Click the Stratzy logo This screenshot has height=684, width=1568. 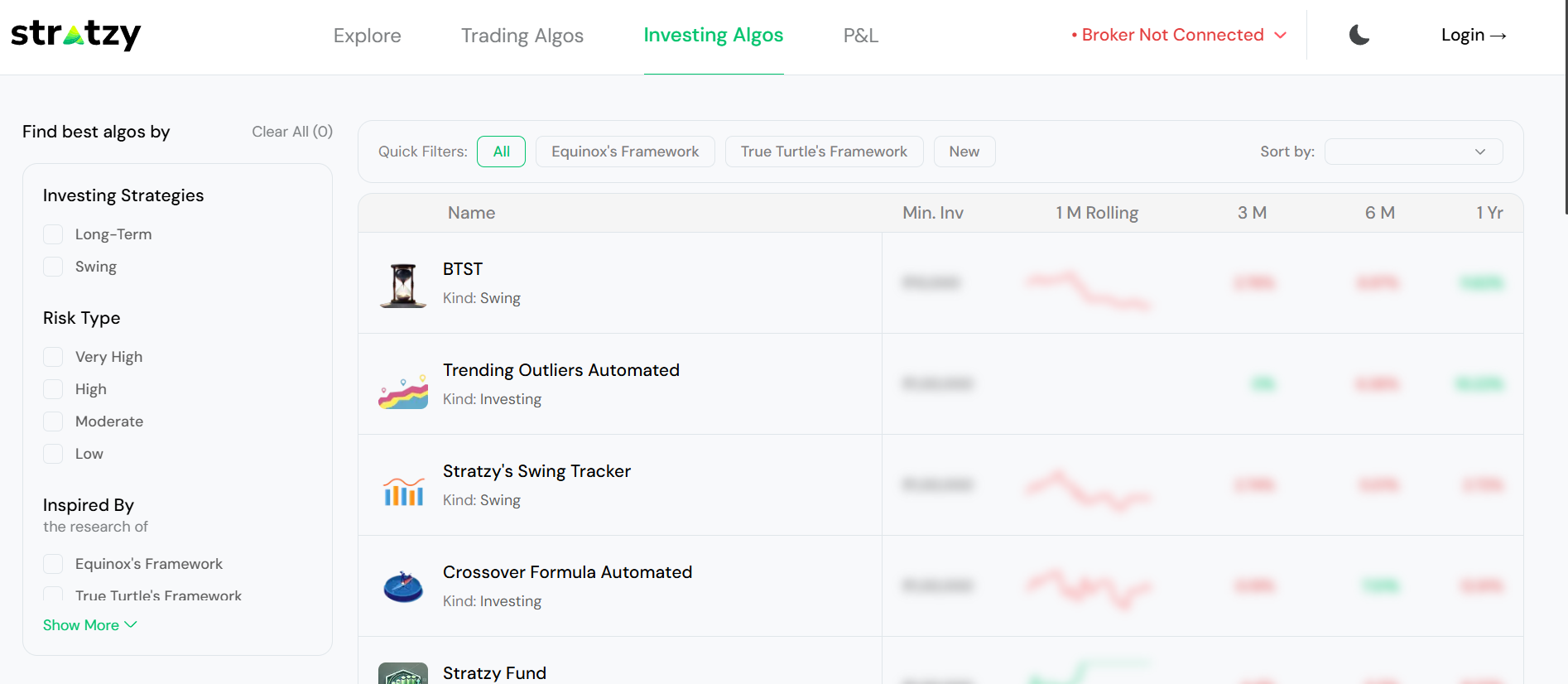coord(76,35)
